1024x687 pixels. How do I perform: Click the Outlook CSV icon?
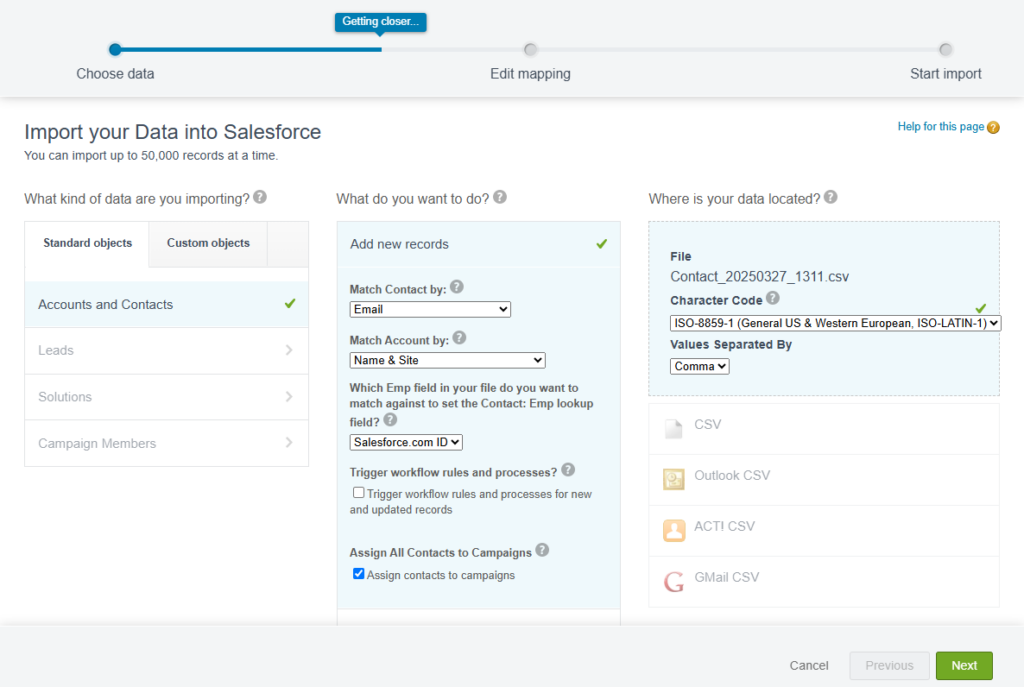click(x=673, y=479)
